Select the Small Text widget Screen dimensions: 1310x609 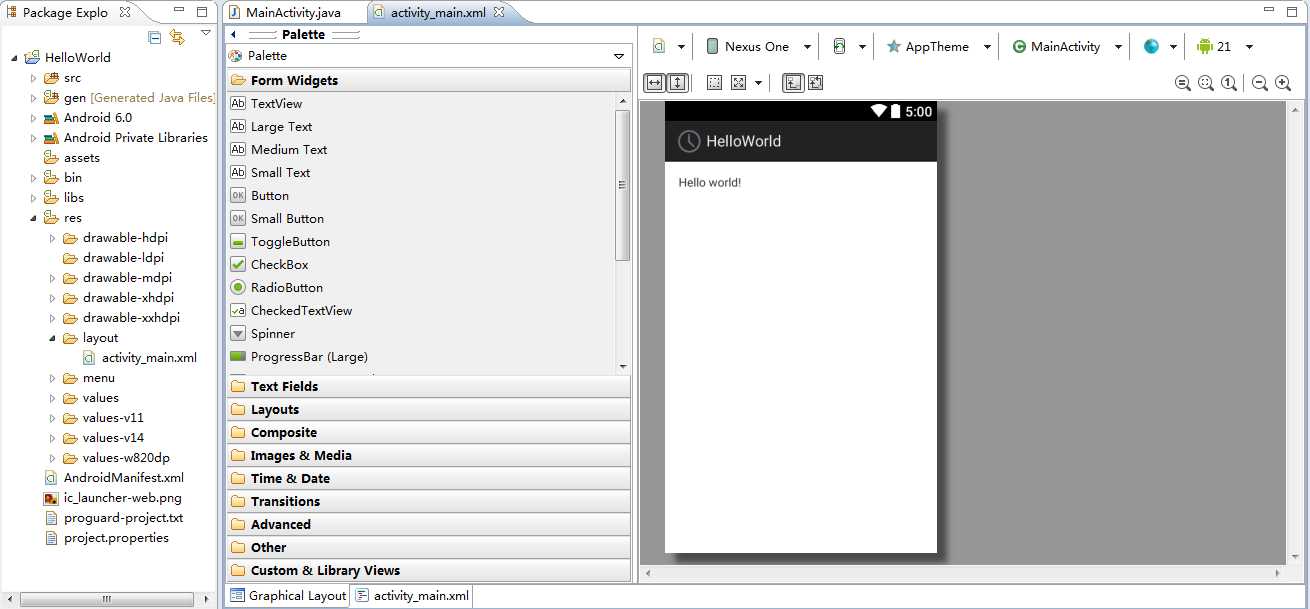(x=280, y=172)
